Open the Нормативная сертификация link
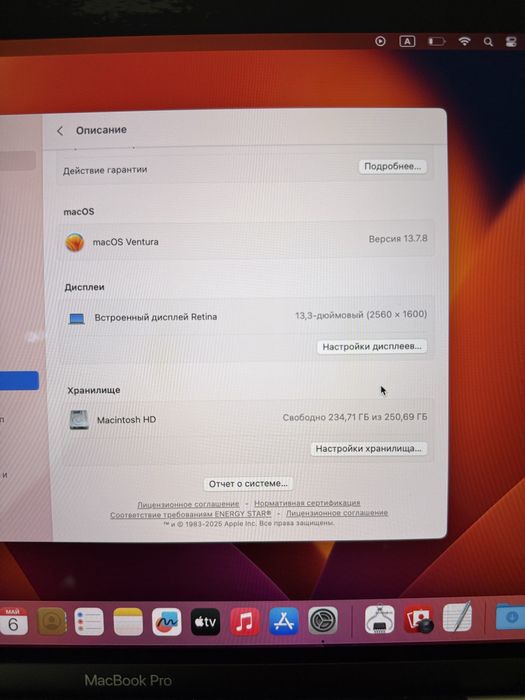The width and height of the screenshot is (525, 700). (x=307, y=503)
